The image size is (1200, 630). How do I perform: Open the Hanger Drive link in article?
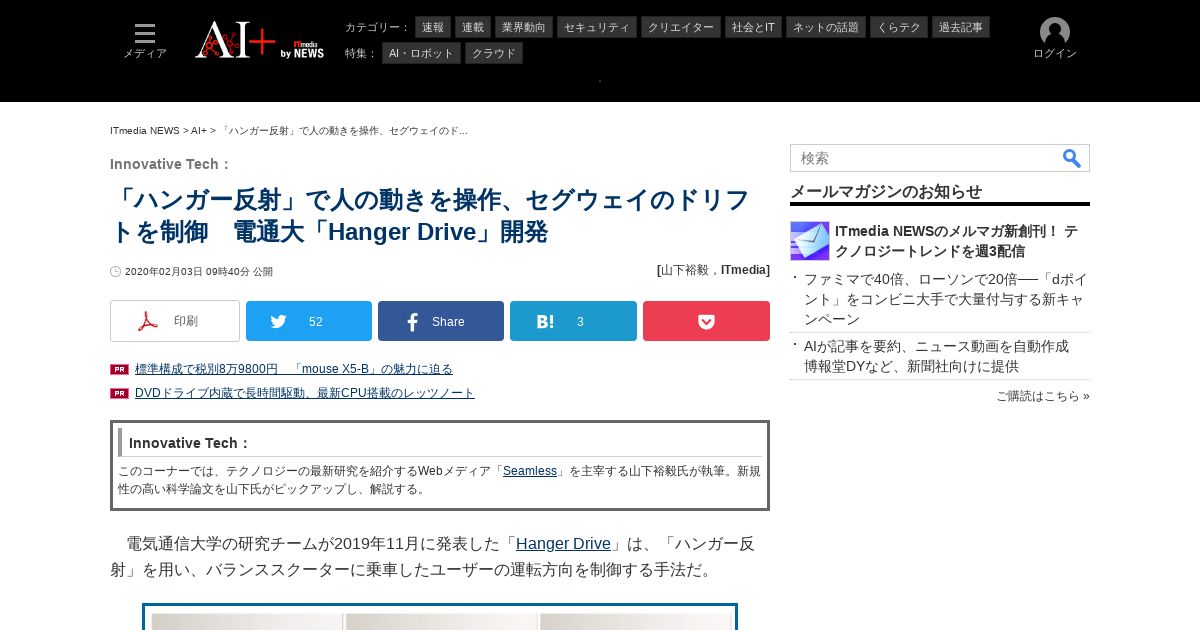(x=563, y=544)
